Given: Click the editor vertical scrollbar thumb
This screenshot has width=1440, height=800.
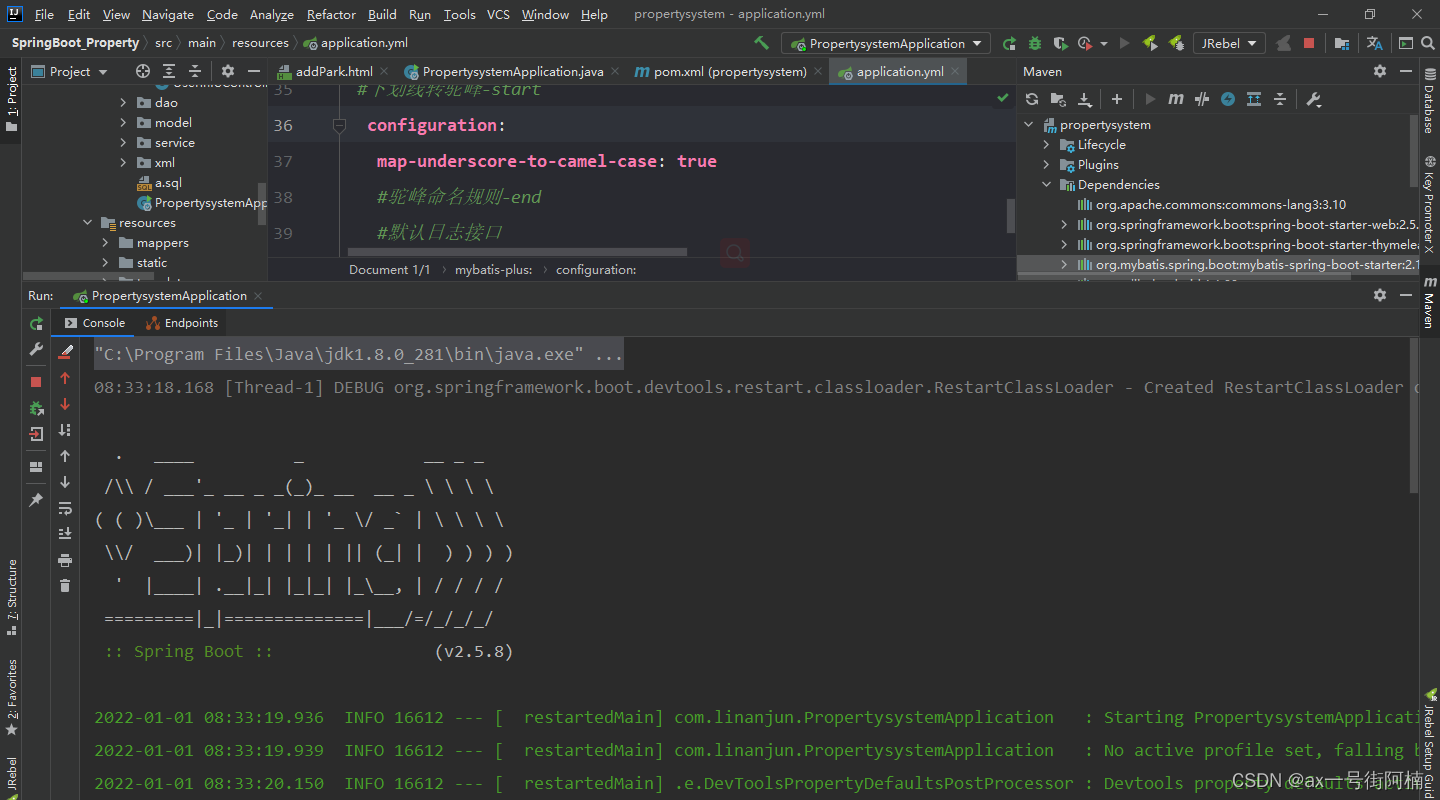Looking at the screenshot, I should (x=1011, y=216).
